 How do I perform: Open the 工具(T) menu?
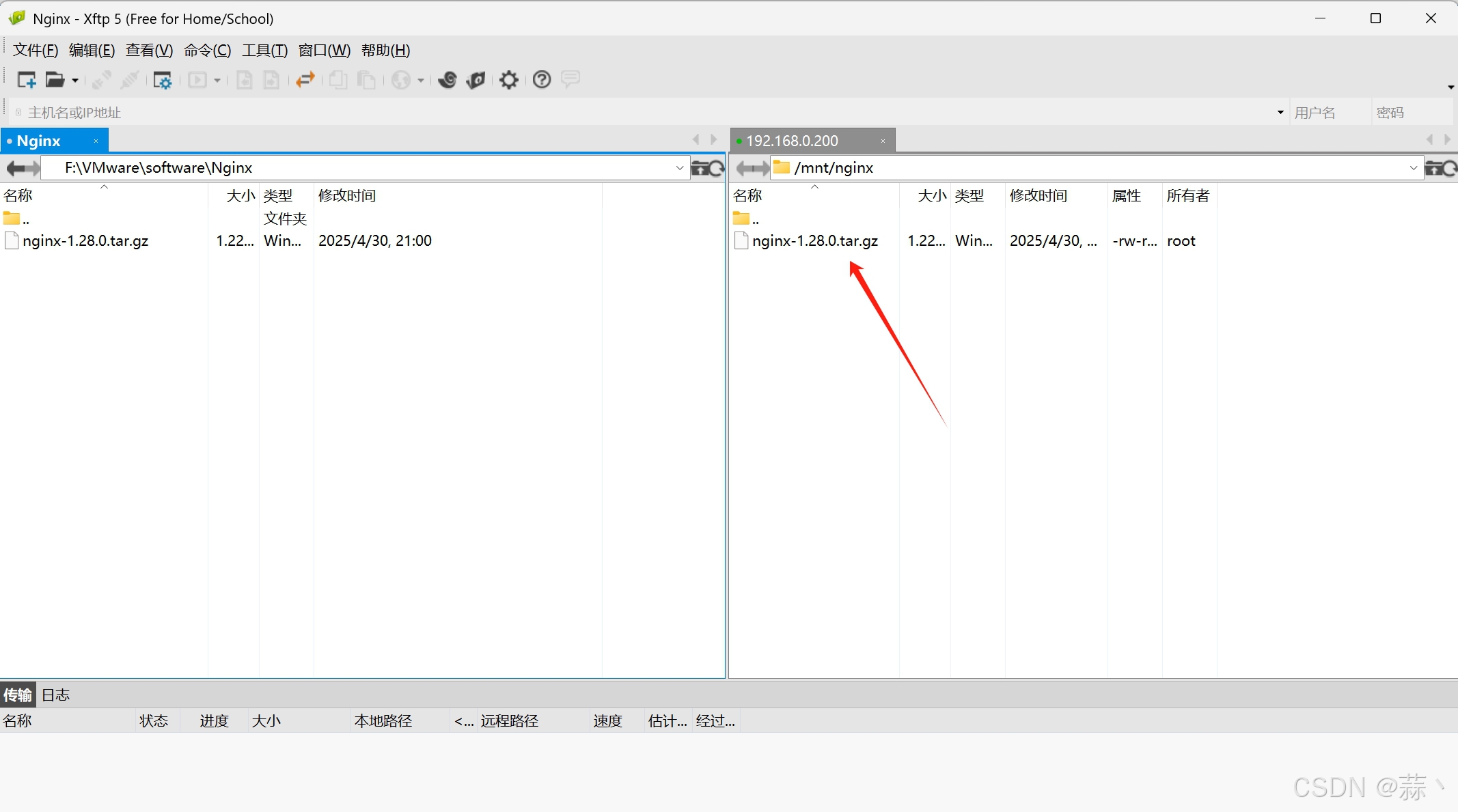point(264,51)
